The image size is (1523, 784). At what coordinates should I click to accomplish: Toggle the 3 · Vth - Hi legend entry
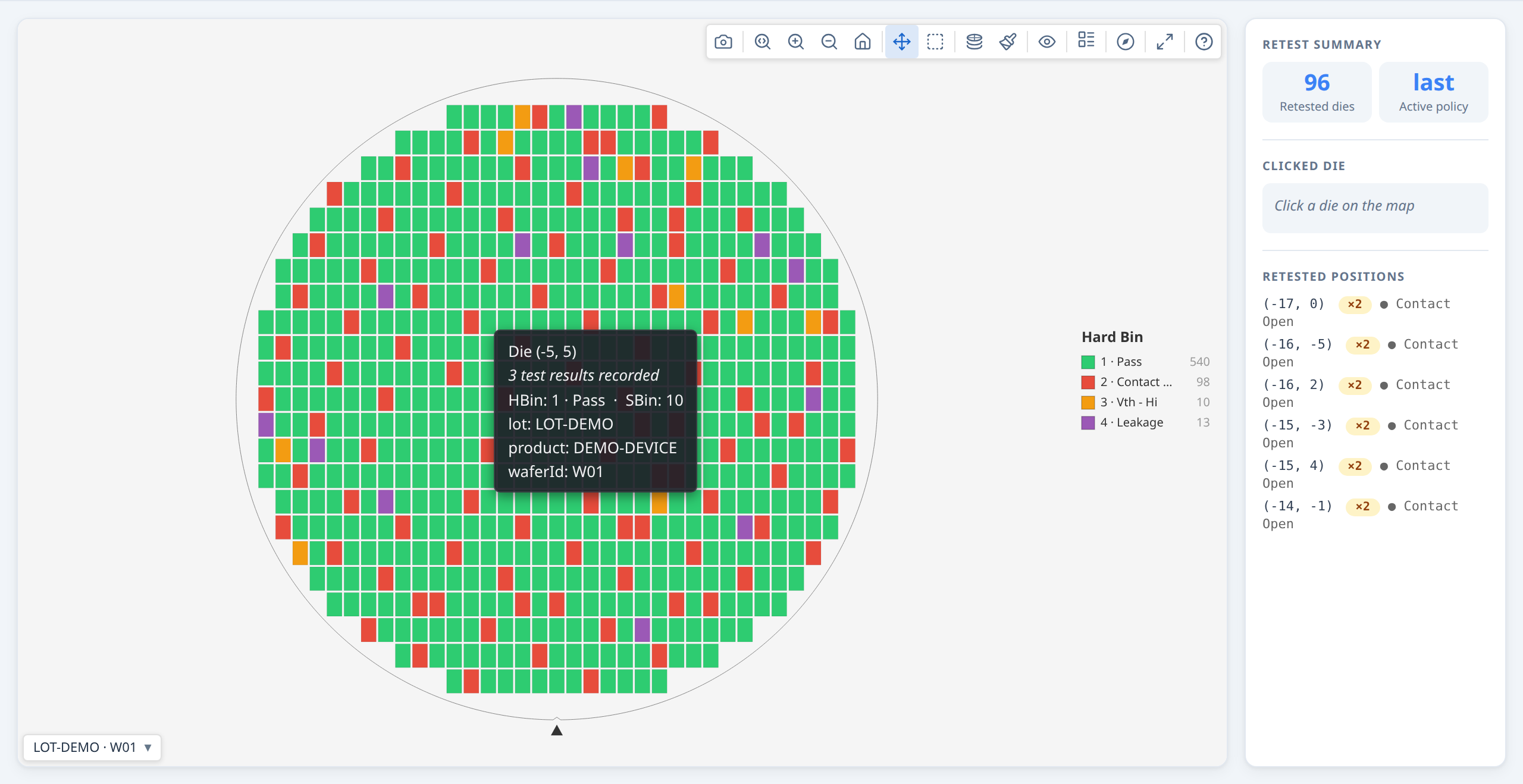[x=1145, y=402]
